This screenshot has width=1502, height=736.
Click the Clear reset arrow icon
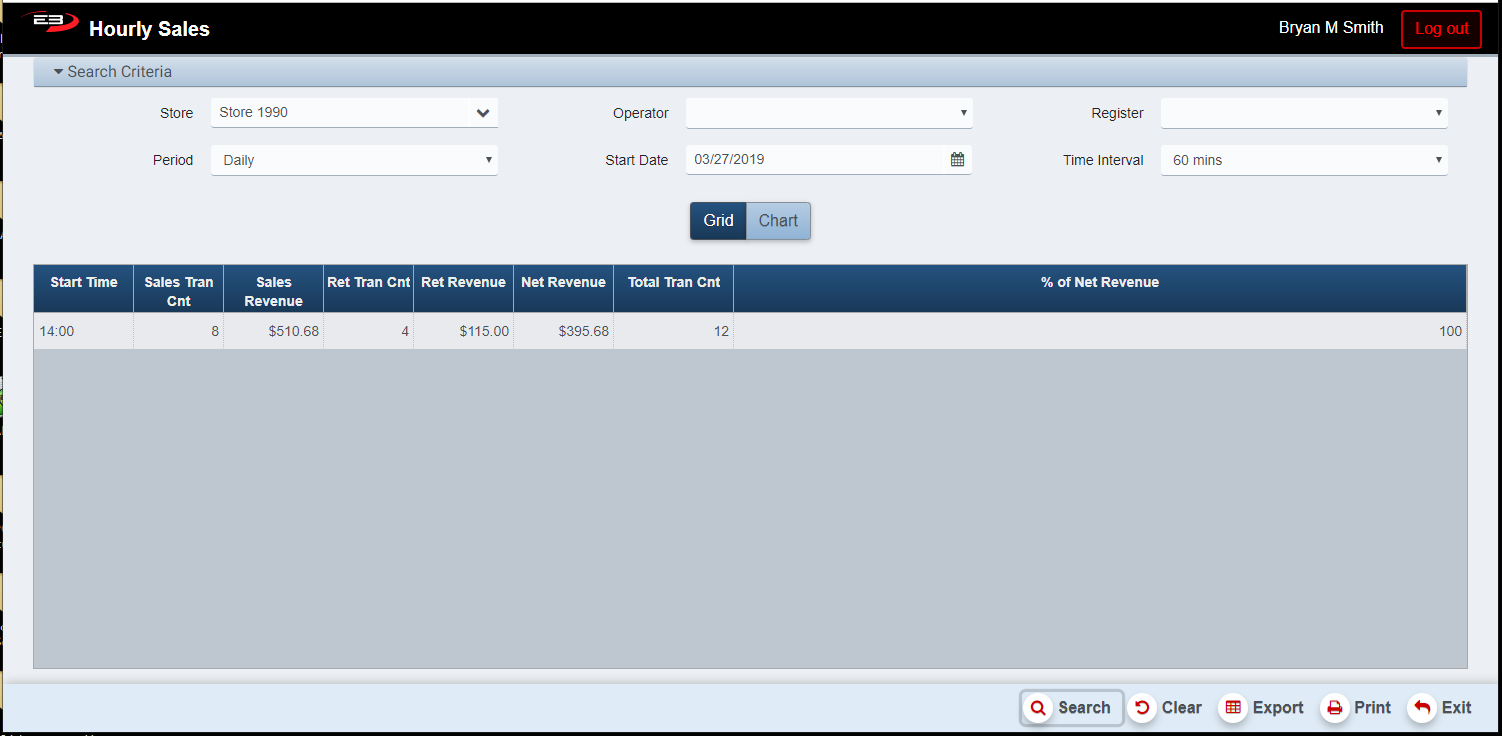[x=1142, y=708]
